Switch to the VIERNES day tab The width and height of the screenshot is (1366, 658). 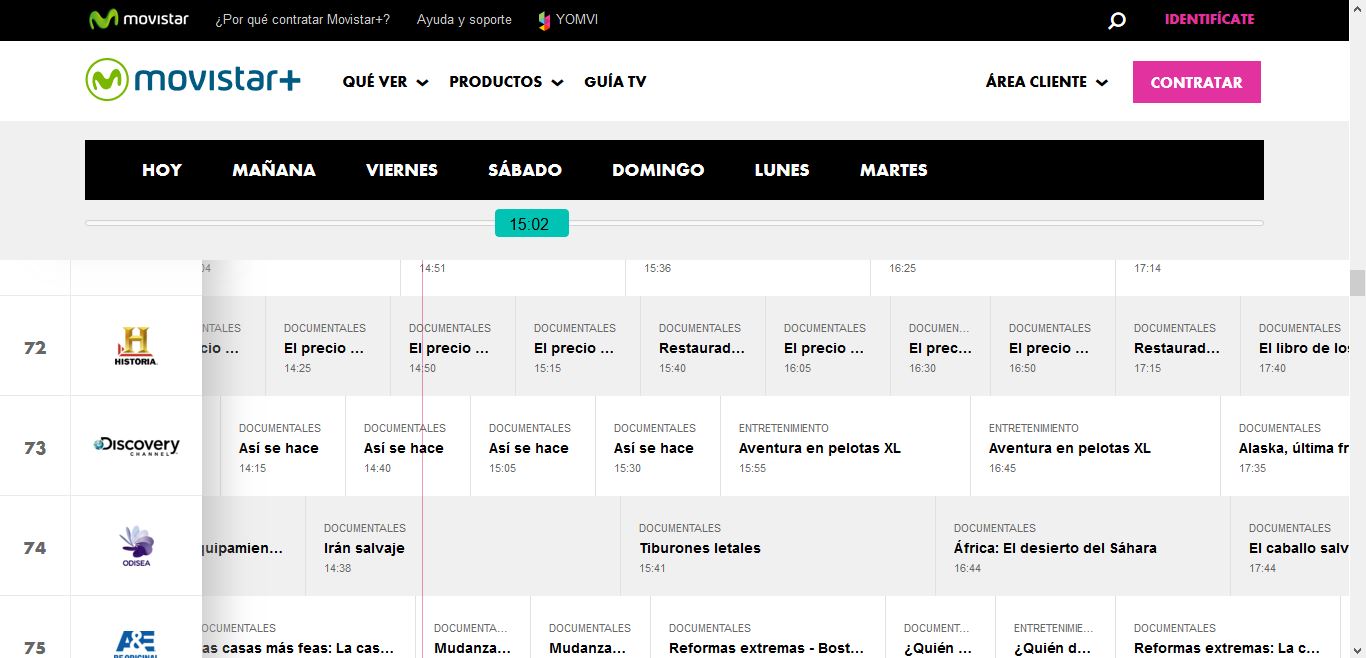[402, 170]
